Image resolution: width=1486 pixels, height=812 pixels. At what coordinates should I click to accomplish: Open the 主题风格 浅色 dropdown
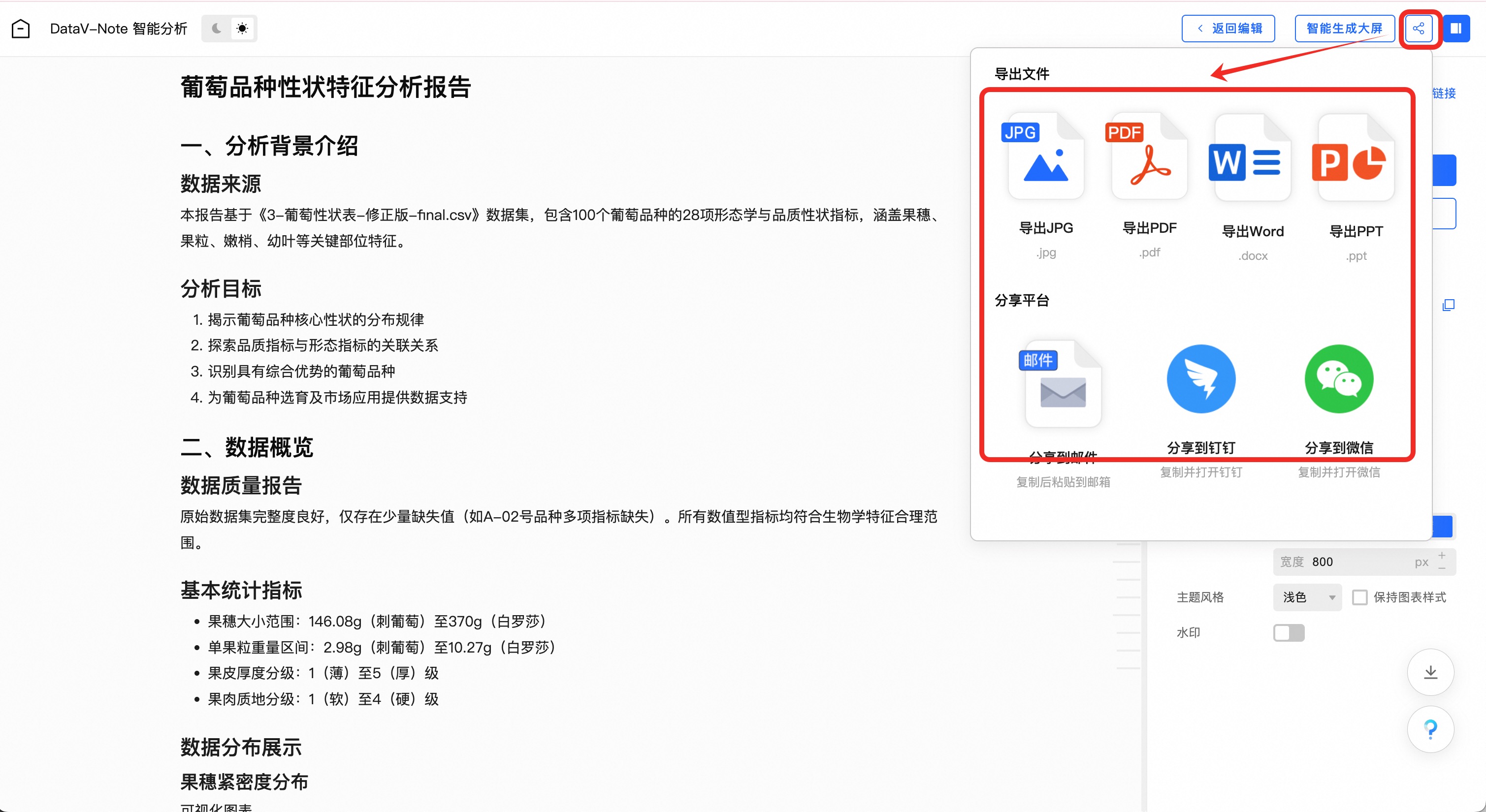click(x=1307, y=597)
